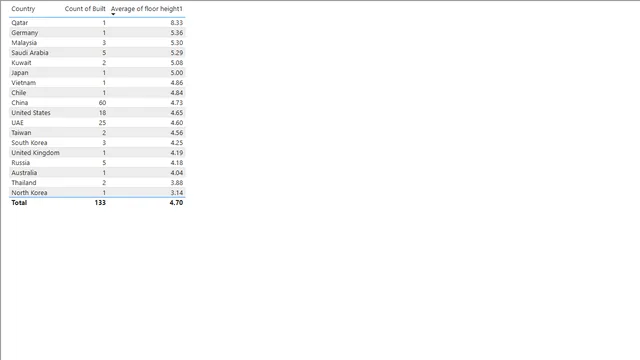Click the descending sort arrow under Average header
This screenshot has height=360, width=640.
pos(113,14)
